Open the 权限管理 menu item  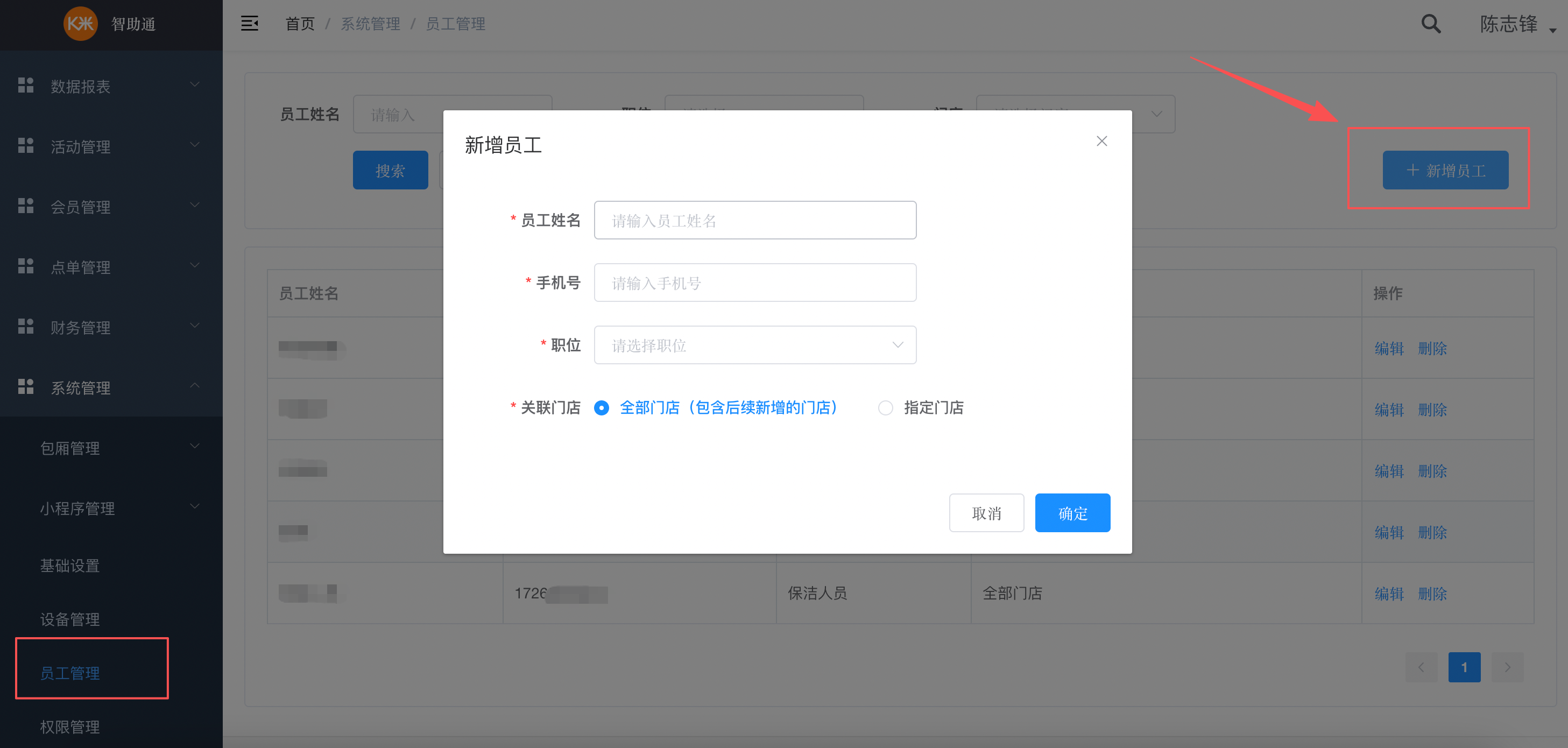click(69, 726)
